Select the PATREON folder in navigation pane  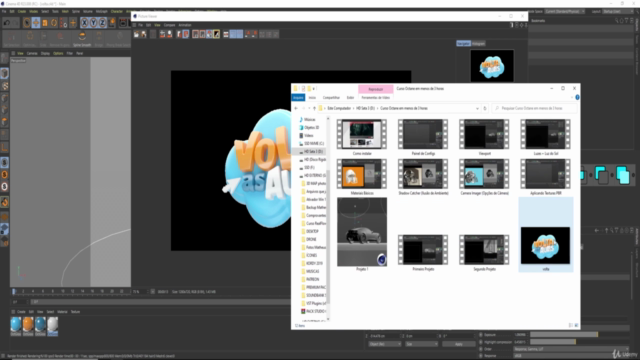click(313, 280)
